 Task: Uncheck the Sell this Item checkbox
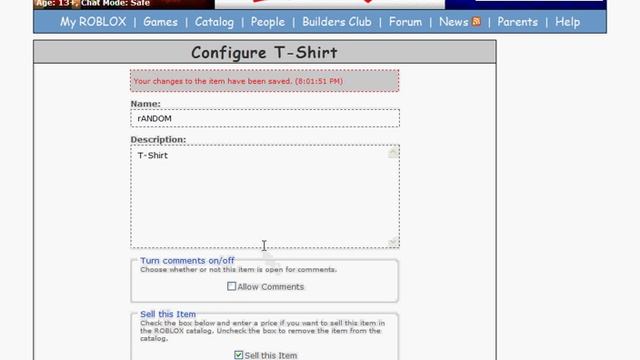click(x=238, y=355)
